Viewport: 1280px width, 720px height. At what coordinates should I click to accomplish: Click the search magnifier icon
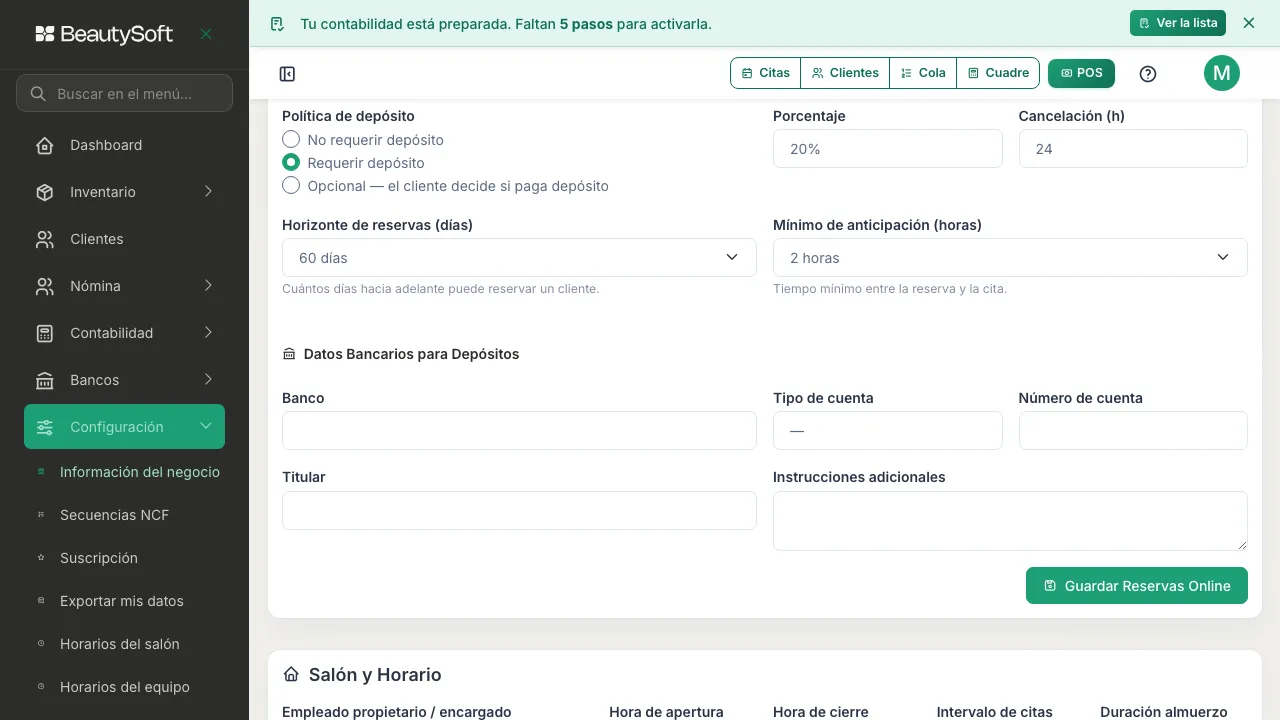click(x=38, y=94)
